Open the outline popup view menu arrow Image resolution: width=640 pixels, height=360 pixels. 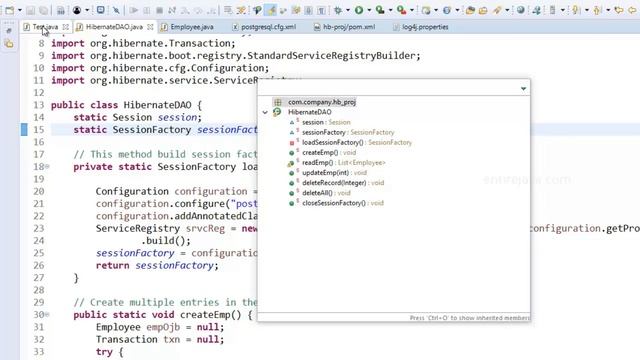tap(523, 89)
